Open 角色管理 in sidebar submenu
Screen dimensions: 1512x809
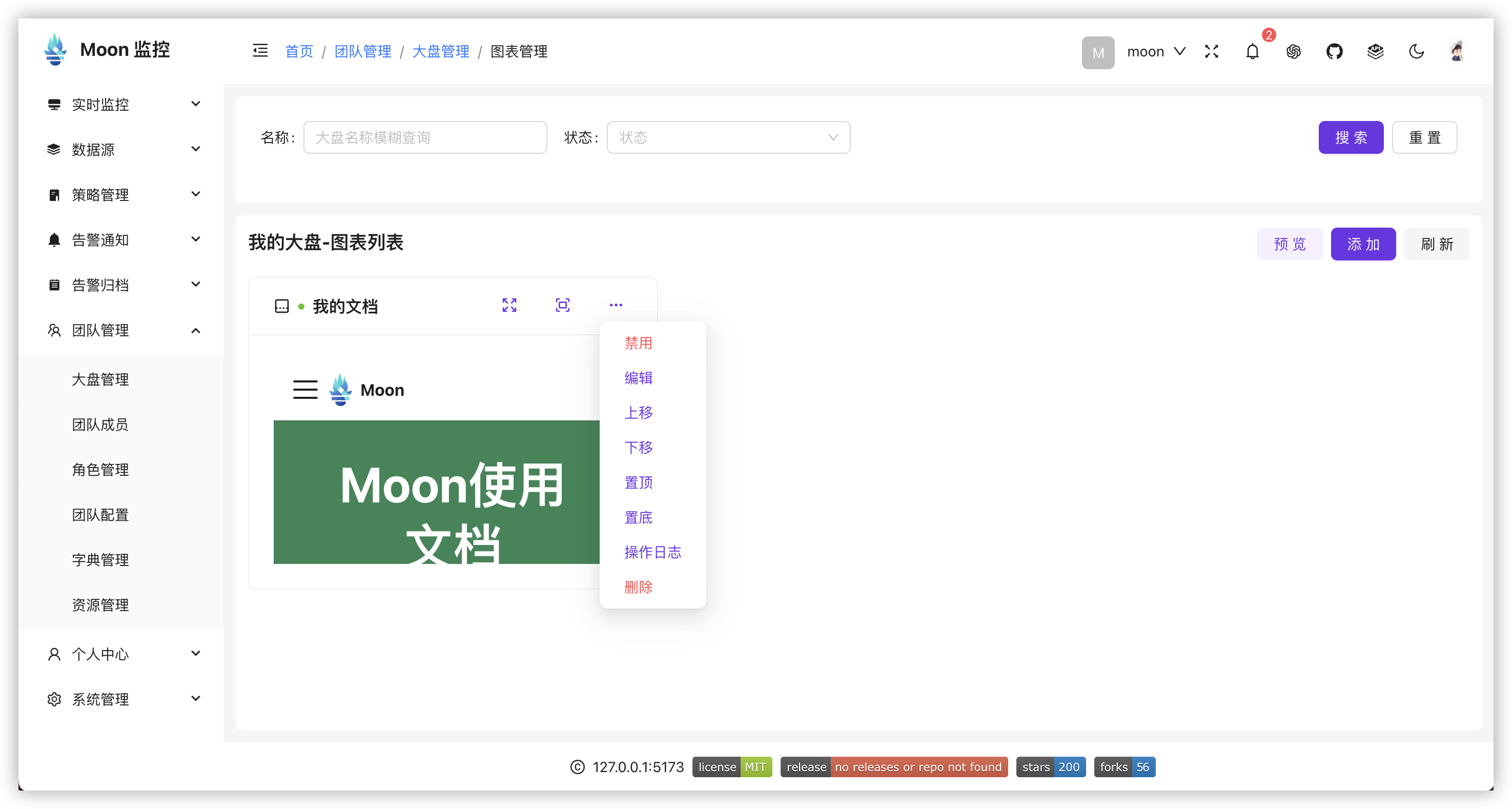tap(100, 470)
